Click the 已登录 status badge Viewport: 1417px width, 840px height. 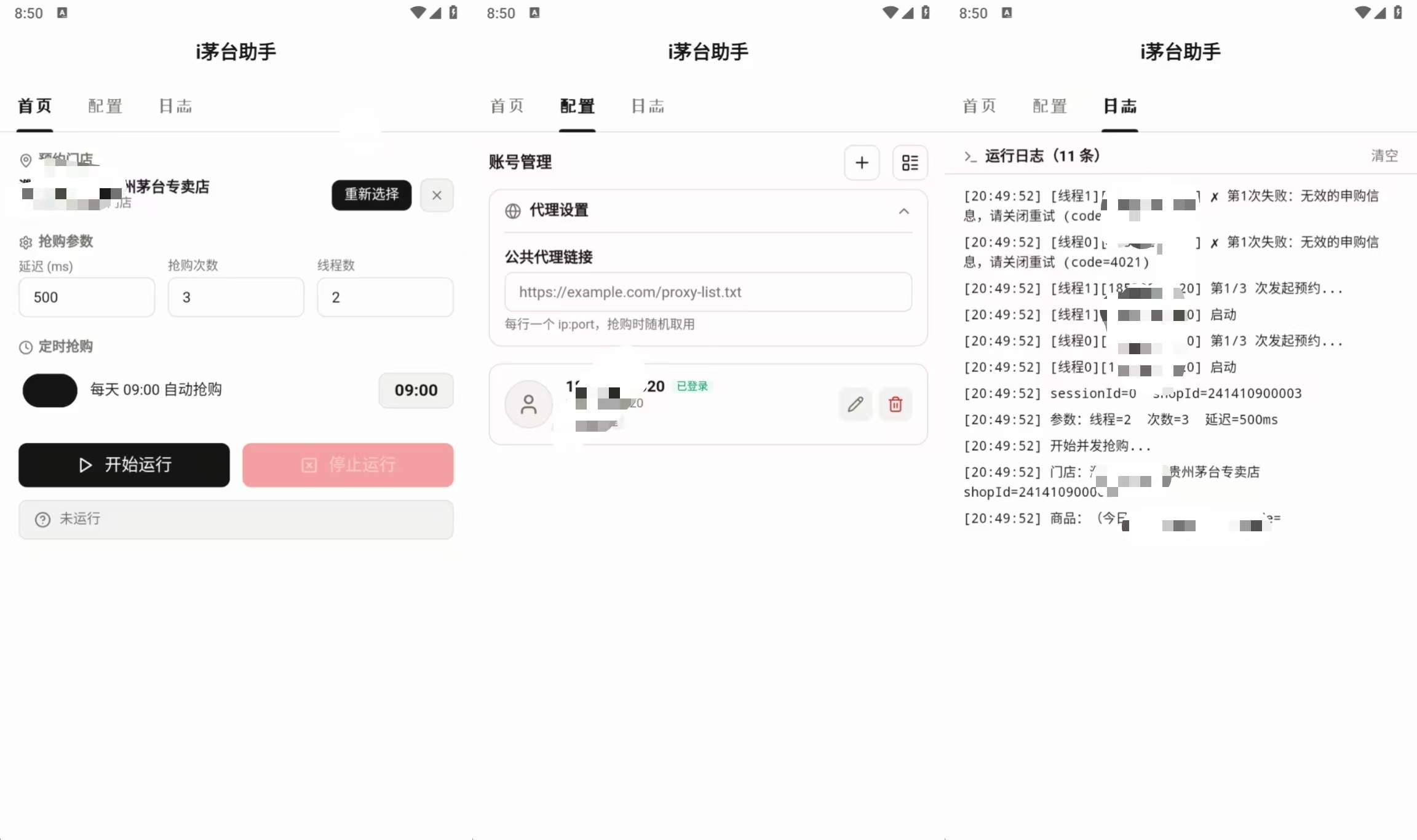692,386
